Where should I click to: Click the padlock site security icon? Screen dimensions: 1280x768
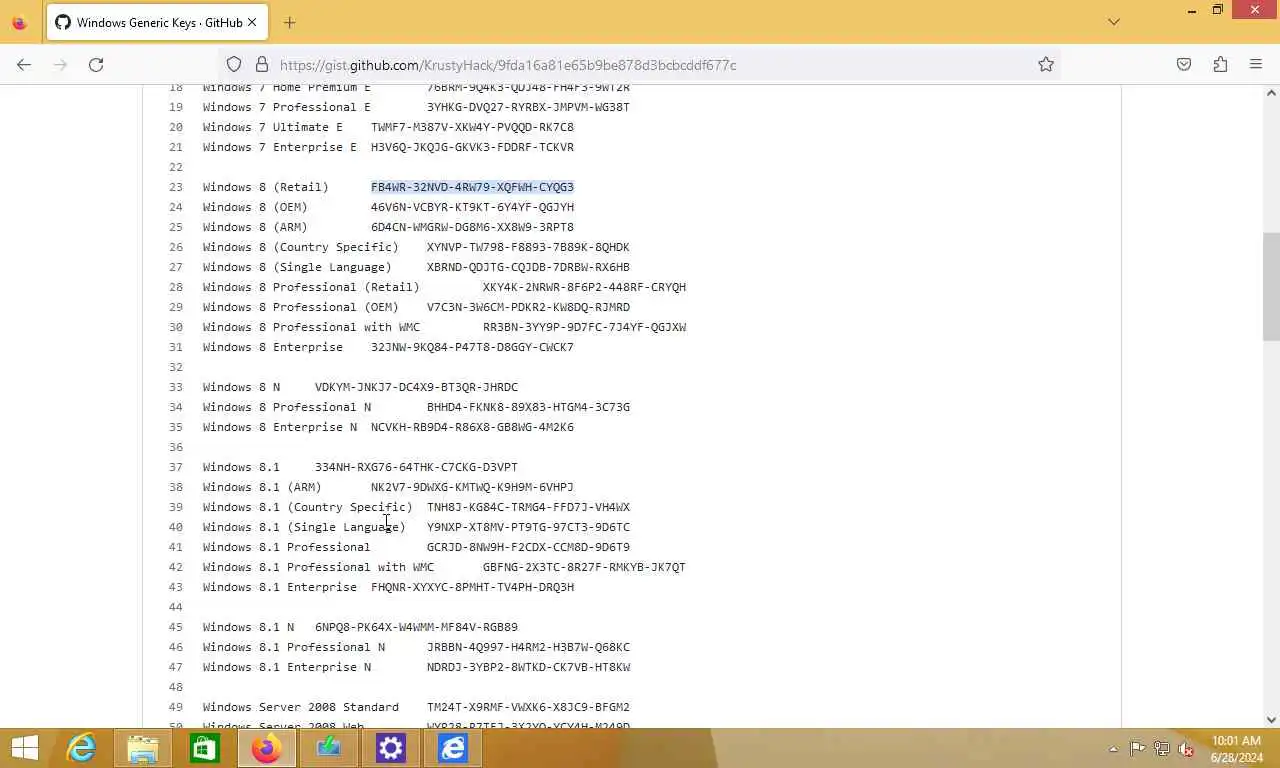coord(262,64)
